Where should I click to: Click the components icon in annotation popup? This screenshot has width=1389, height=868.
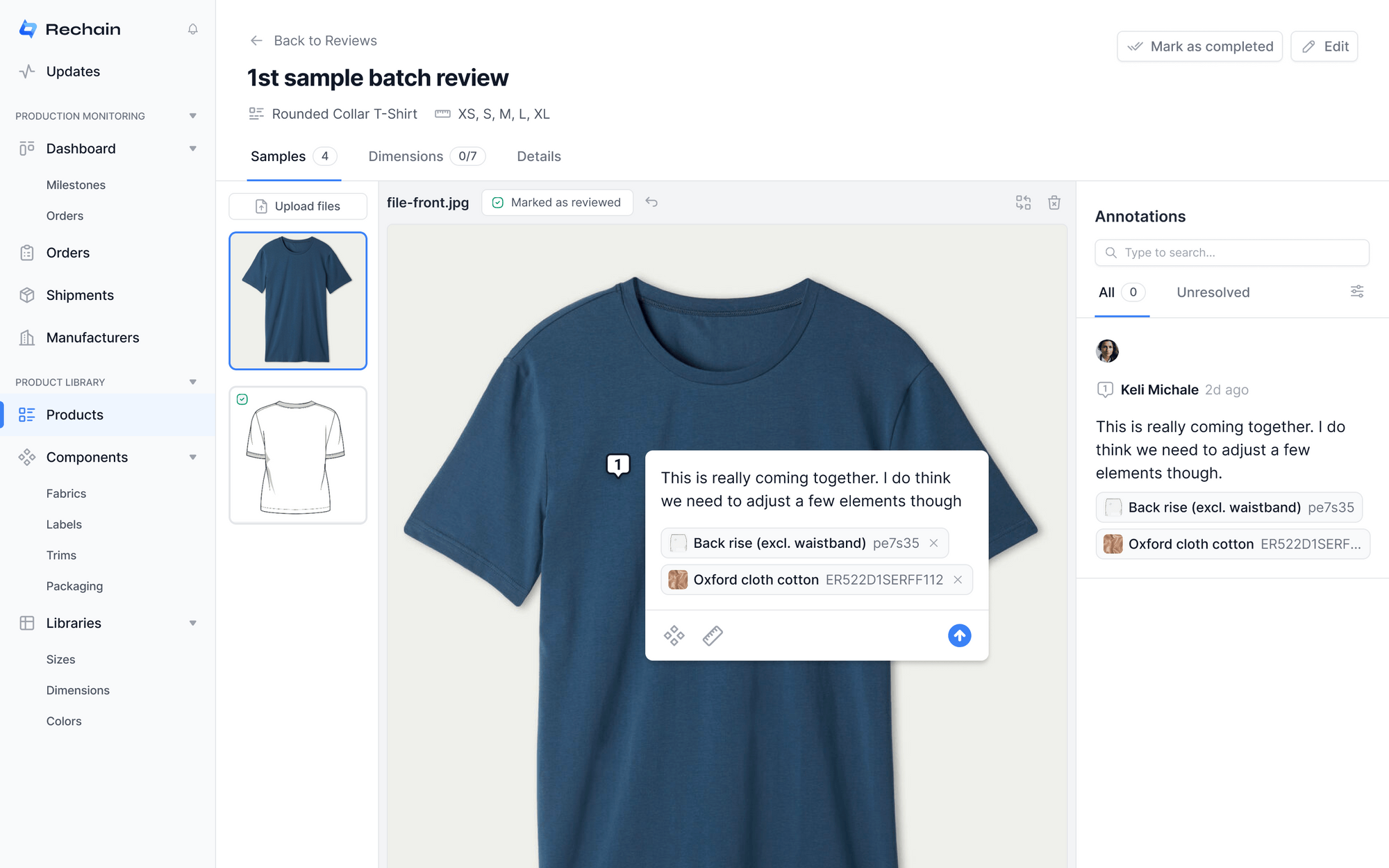pyautogui.click(x=674, y=635)
